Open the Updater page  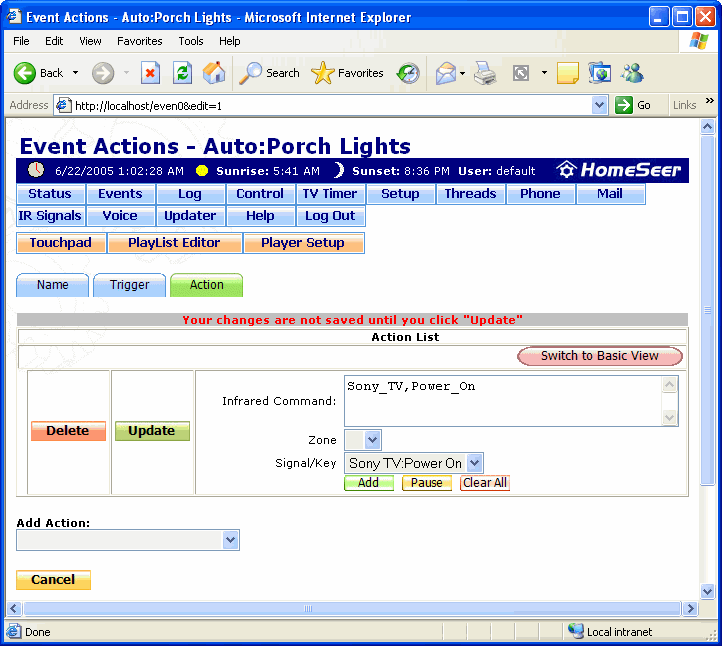coord(190,216)
